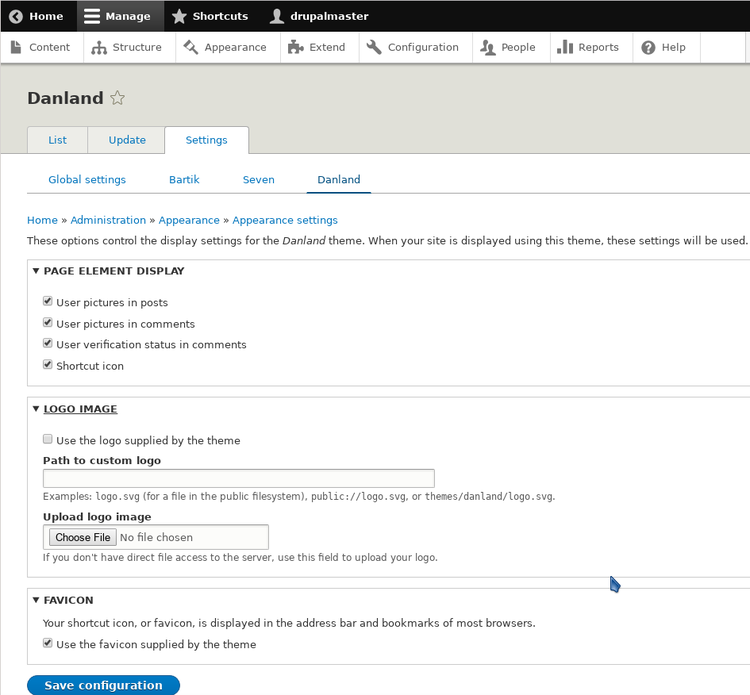
Task: Click the Appearance paintbrush icon
Action: click(191, 47)
